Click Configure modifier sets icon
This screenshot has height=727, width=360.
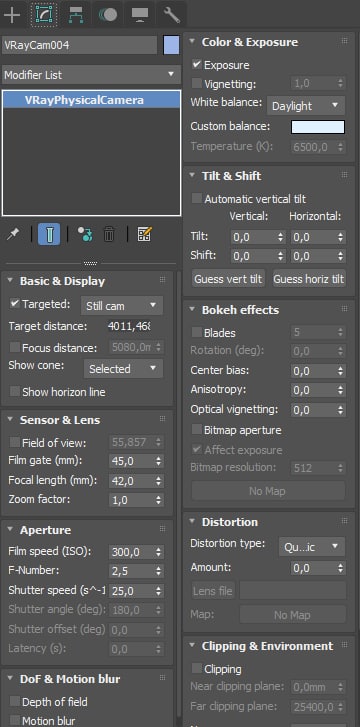(145, 235)
